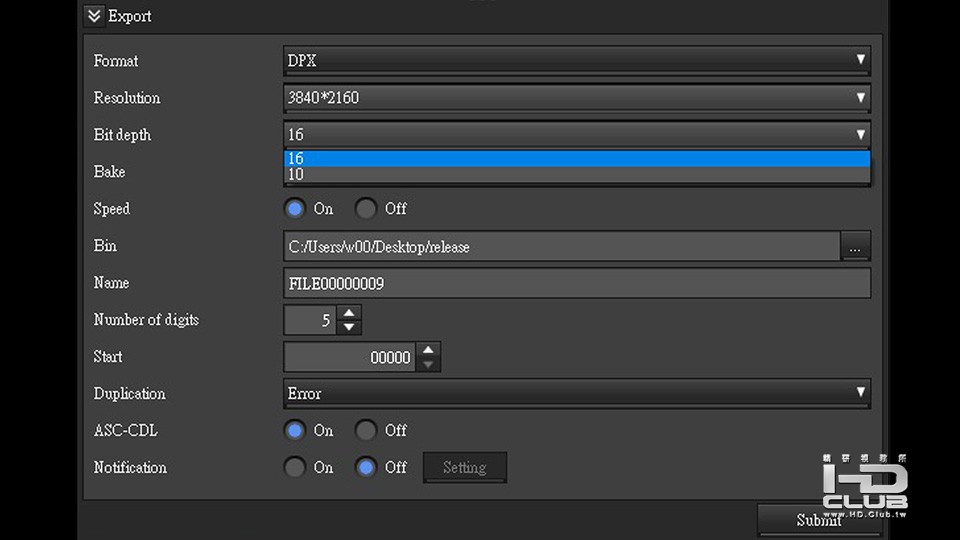Screen dimensions: 960x540
Task: Click the Notification Setting button
Action: (x=465, y=467)
